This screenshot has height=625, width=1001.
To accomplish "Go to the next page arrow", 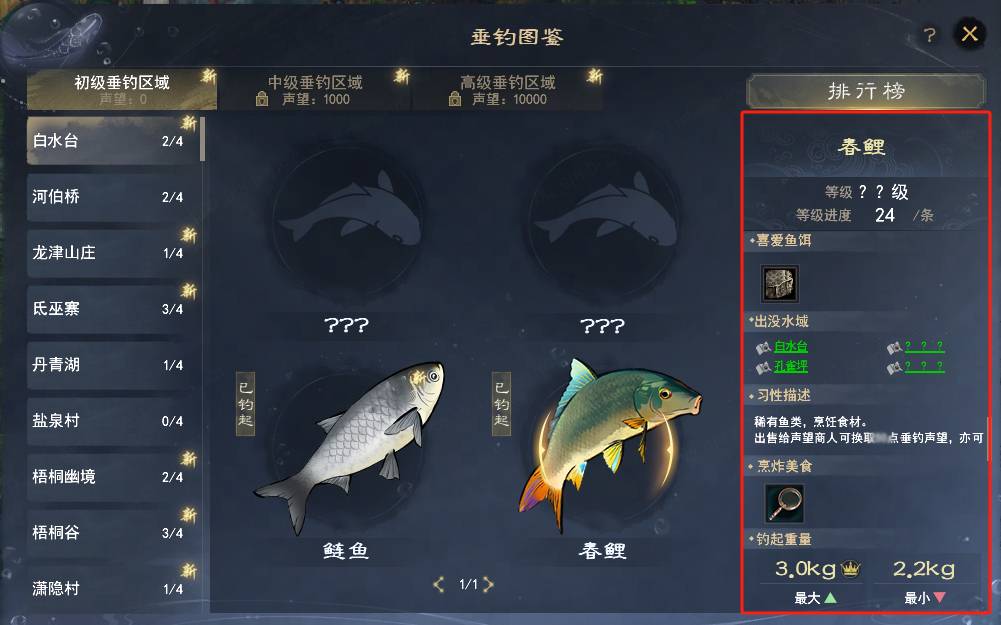I will 488,584.
